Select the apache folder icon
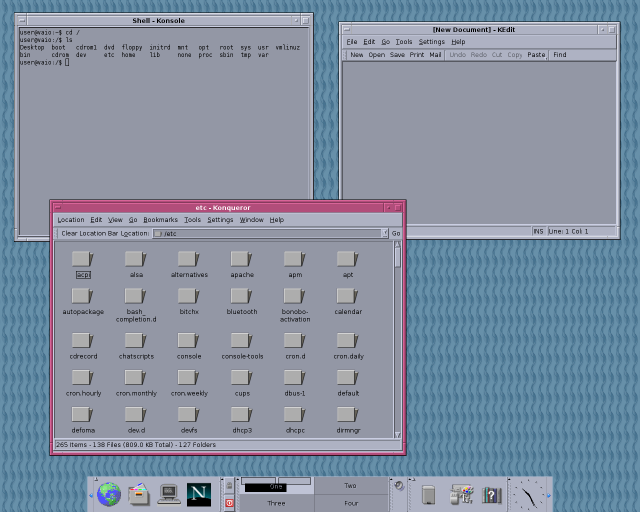This screenshot has width=640, height=512. coord(242,259)
